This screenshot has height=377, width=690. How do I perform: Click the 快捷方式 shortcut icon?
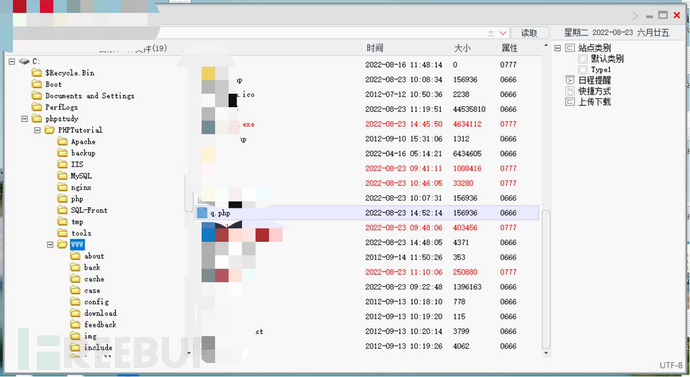click(570, 91)
